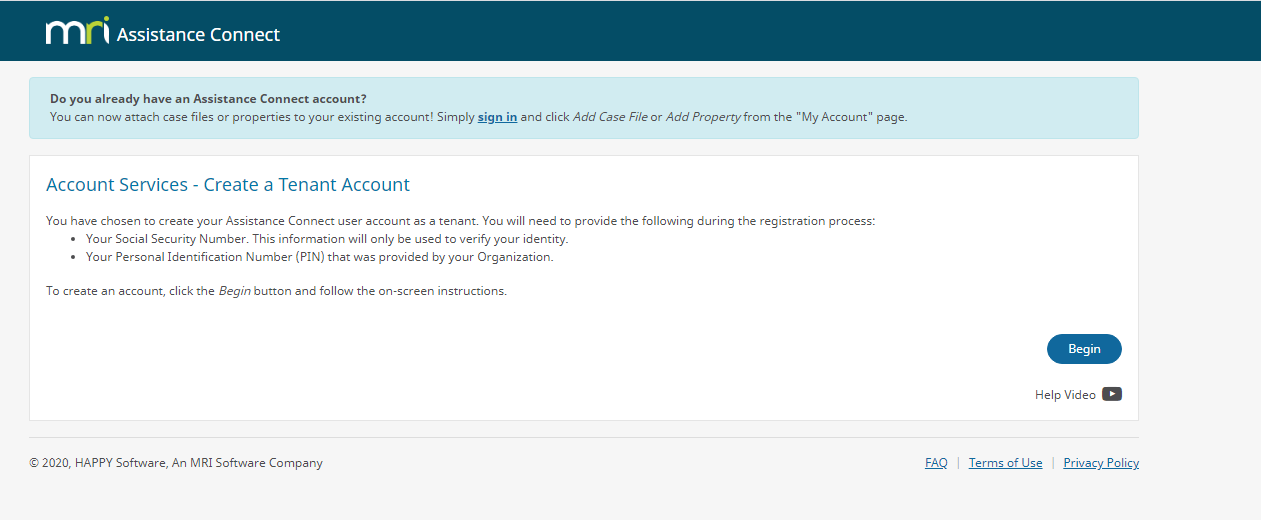Open the Privacy Policy link
Image resolution: width=1261 pixels, height=520 pixels.
click(x=1101, y=463)
